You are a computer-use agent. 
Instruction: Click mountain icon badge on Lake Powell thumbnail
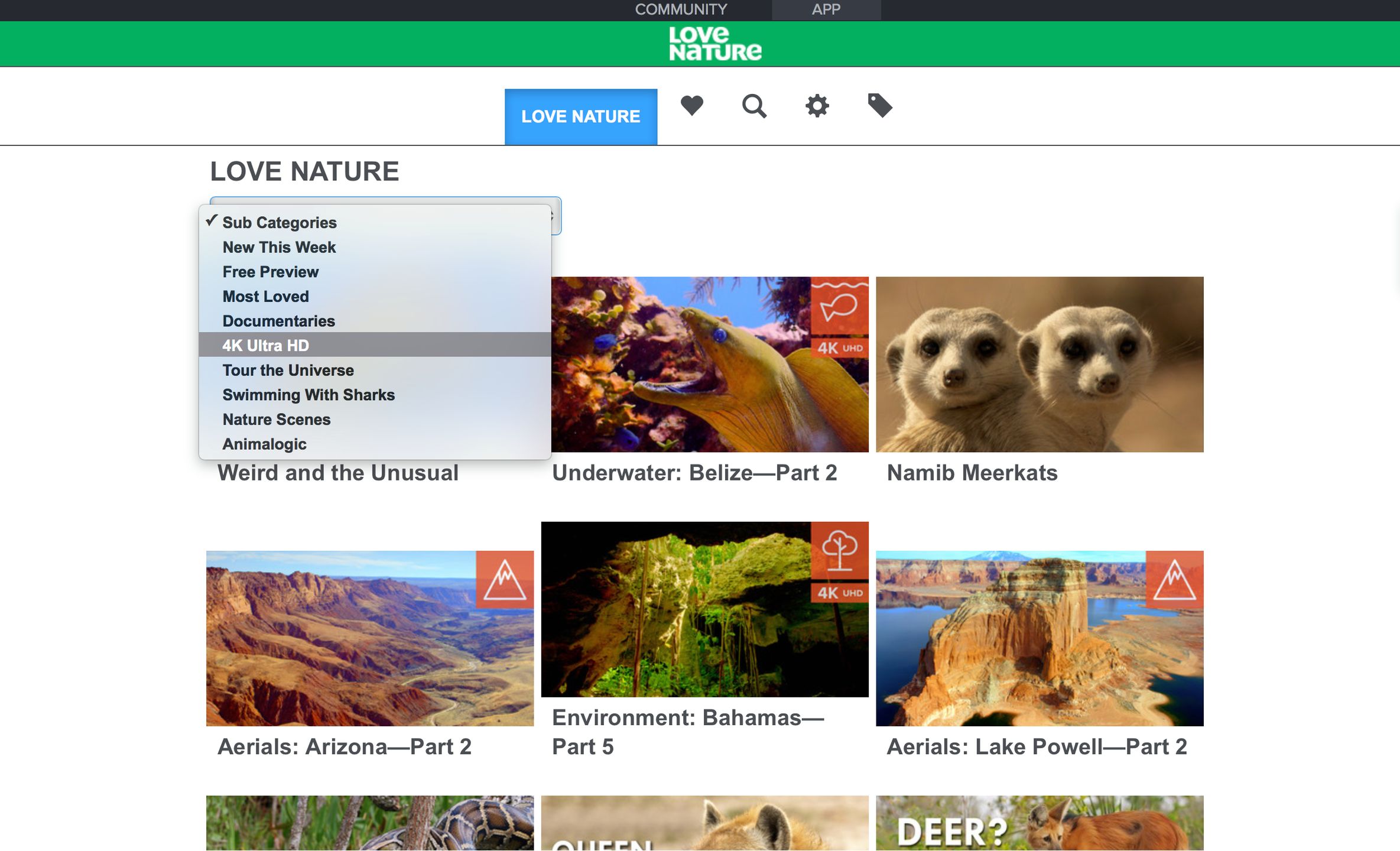1174,580
